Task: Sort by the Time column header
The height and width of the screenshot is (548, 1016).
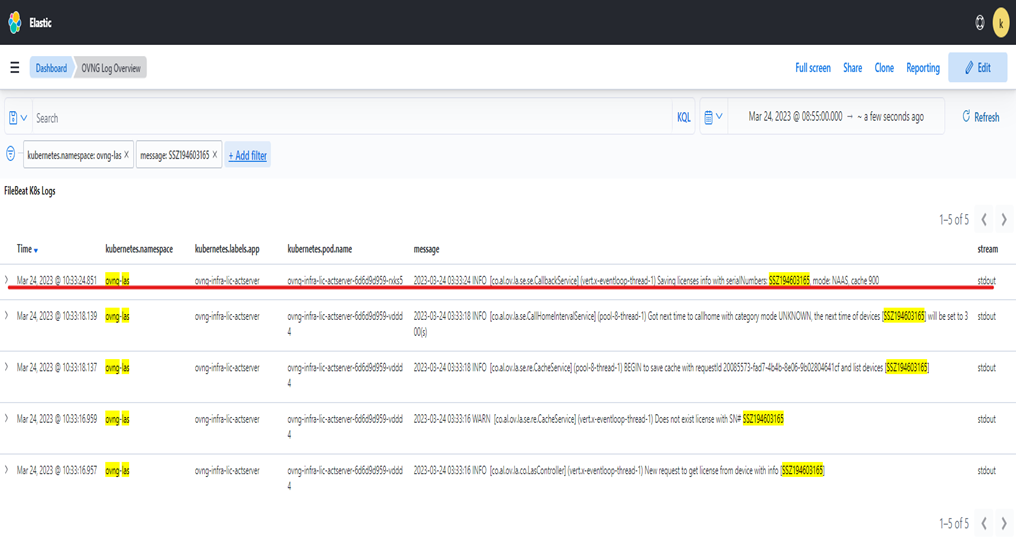Action: point(27,249)
